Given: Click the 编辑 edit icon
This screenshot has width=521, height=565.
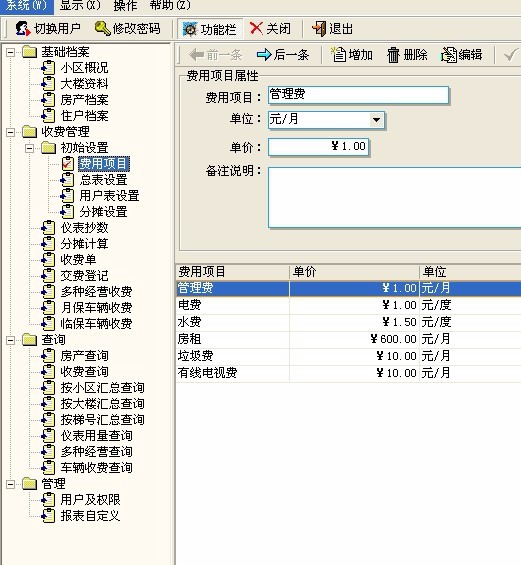Looking at the screenshot, I should [x=449, y=55].
